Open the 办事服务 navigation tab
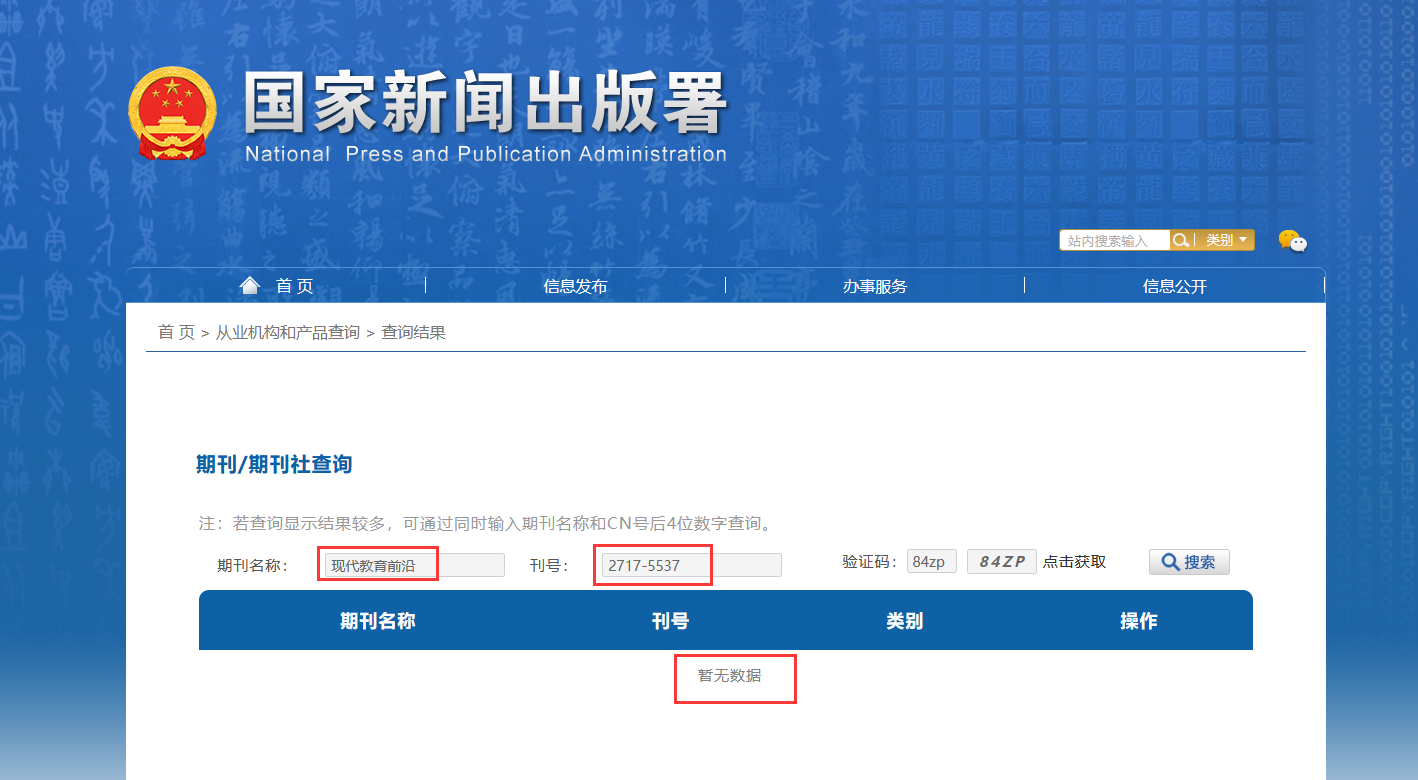1418x780 pixels. pyautogui.click(x=875, y=286)
